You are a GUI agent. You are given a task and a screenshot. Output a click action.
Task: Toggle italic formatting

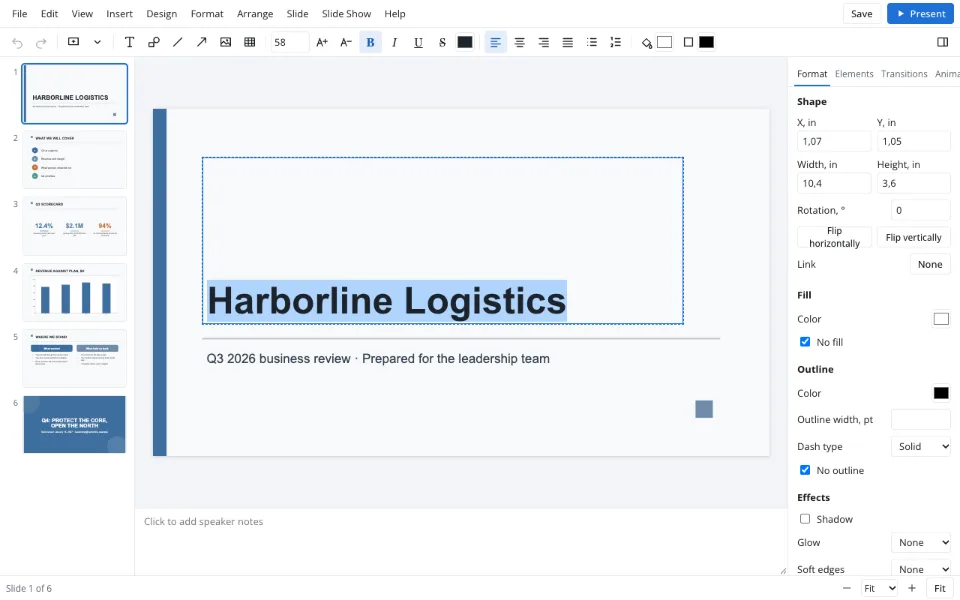pos(394,42)
